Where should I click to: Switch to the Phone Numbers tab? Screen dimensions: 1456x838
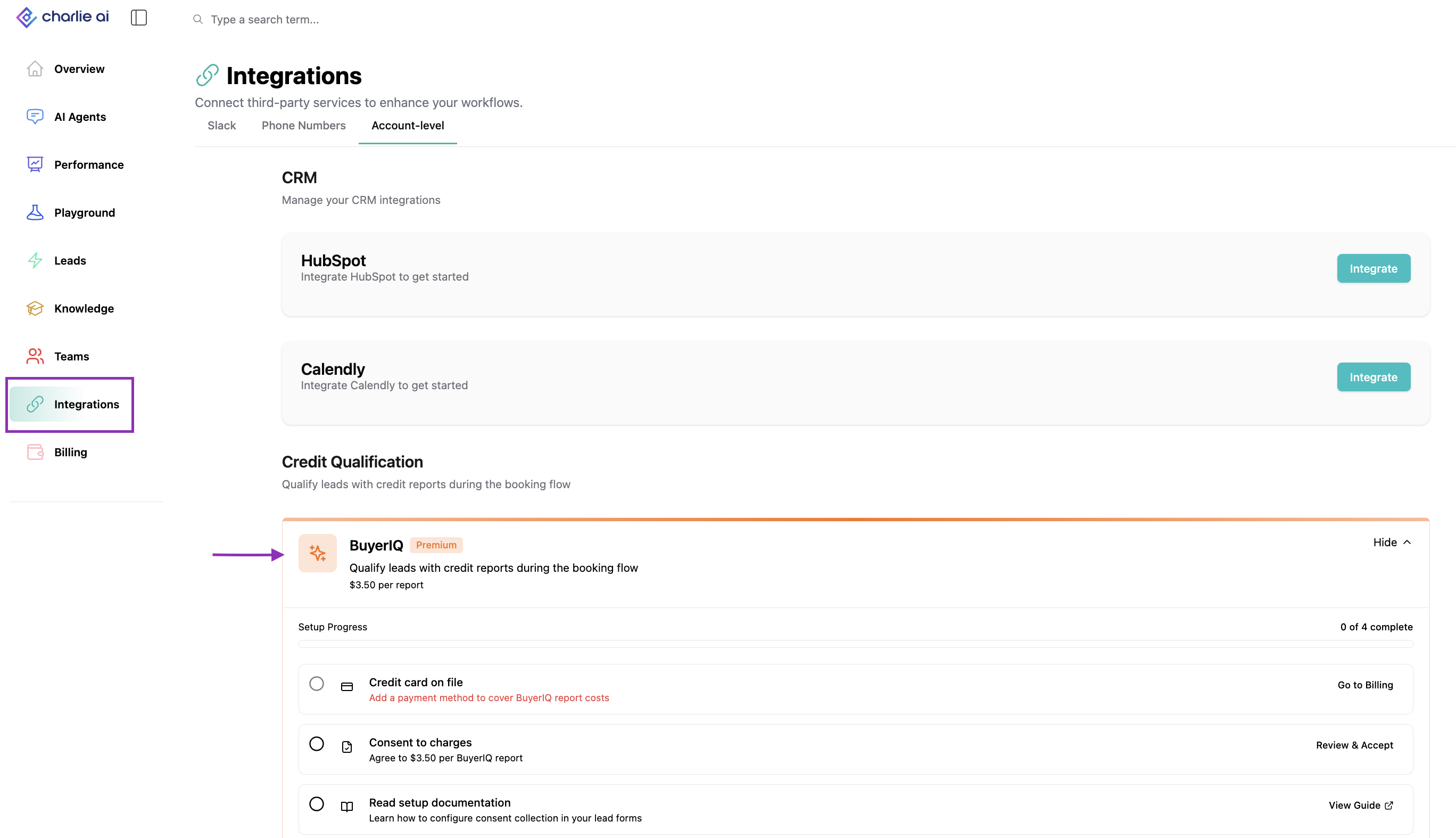click(303, 126)
